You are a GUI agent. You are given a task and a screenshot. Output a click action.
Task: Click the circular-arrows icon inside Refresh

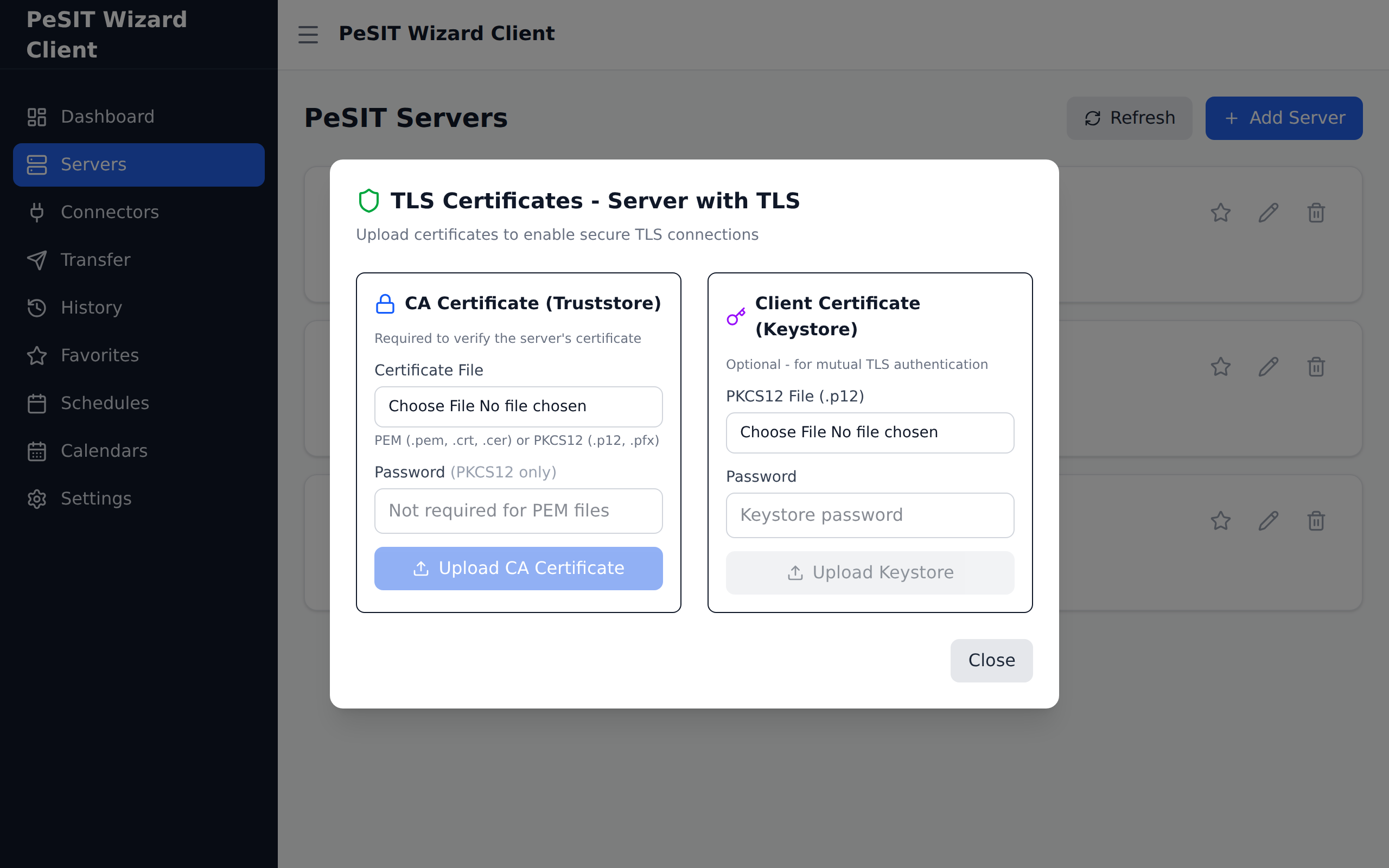tap(1093, 118)
